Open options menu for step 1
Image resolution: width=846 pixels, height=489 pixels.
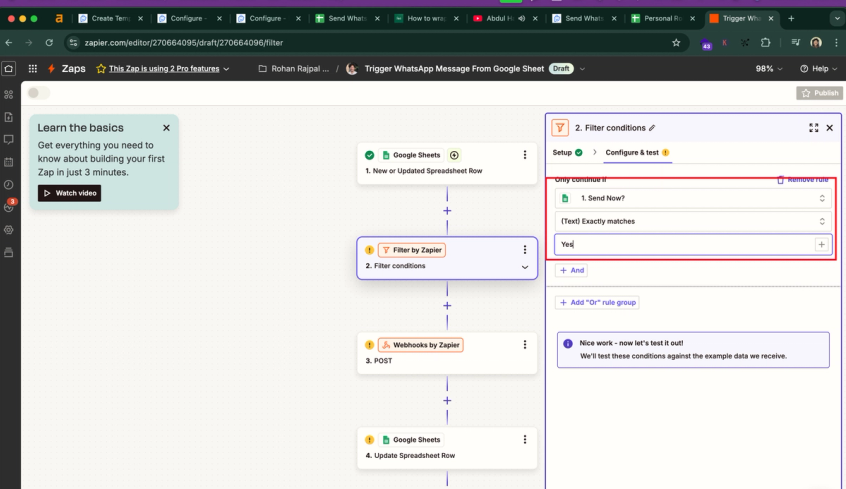(x=524, y=155)
